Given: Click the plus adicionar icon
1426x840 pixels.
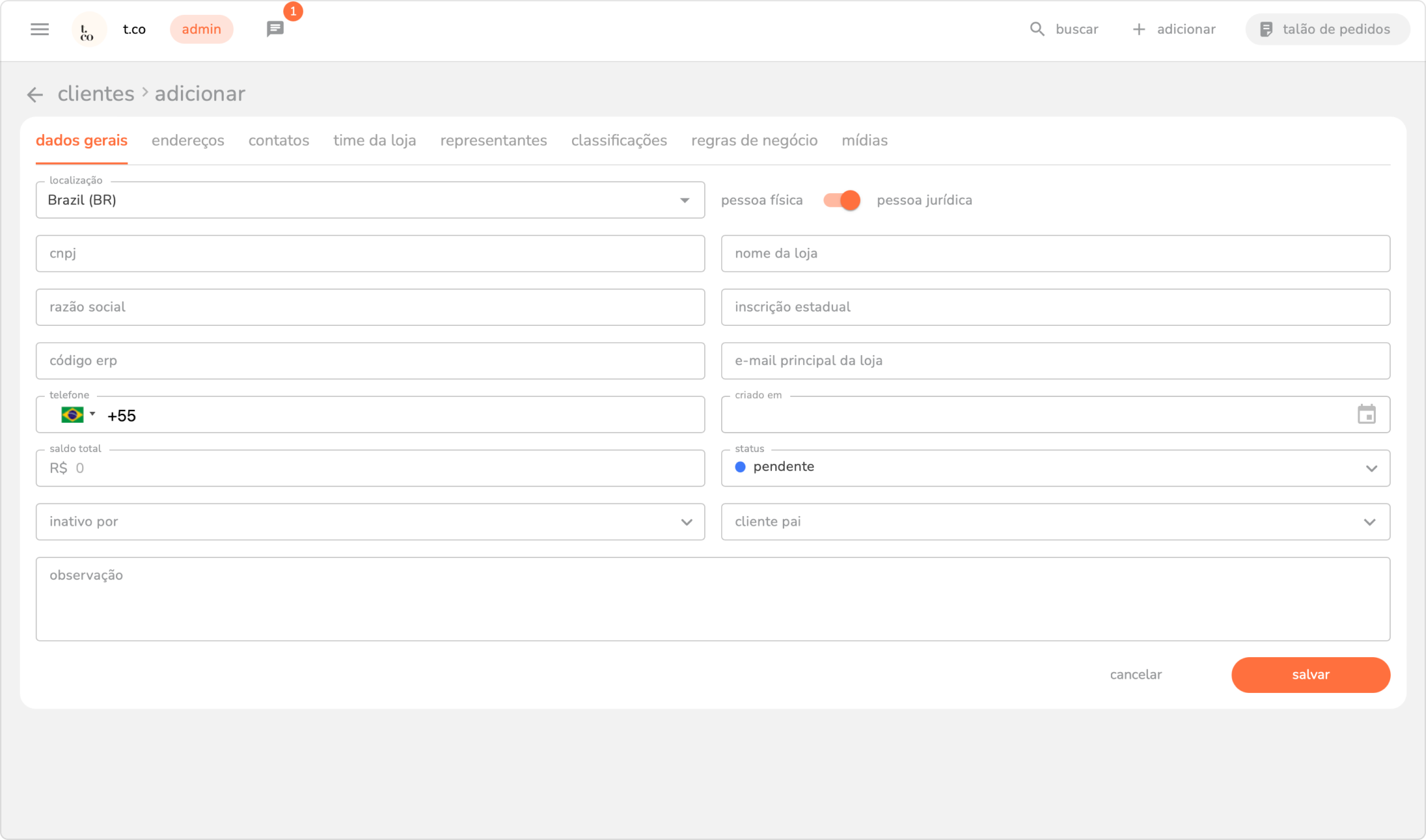Looking at the screenshot, I should point(1139,29).
